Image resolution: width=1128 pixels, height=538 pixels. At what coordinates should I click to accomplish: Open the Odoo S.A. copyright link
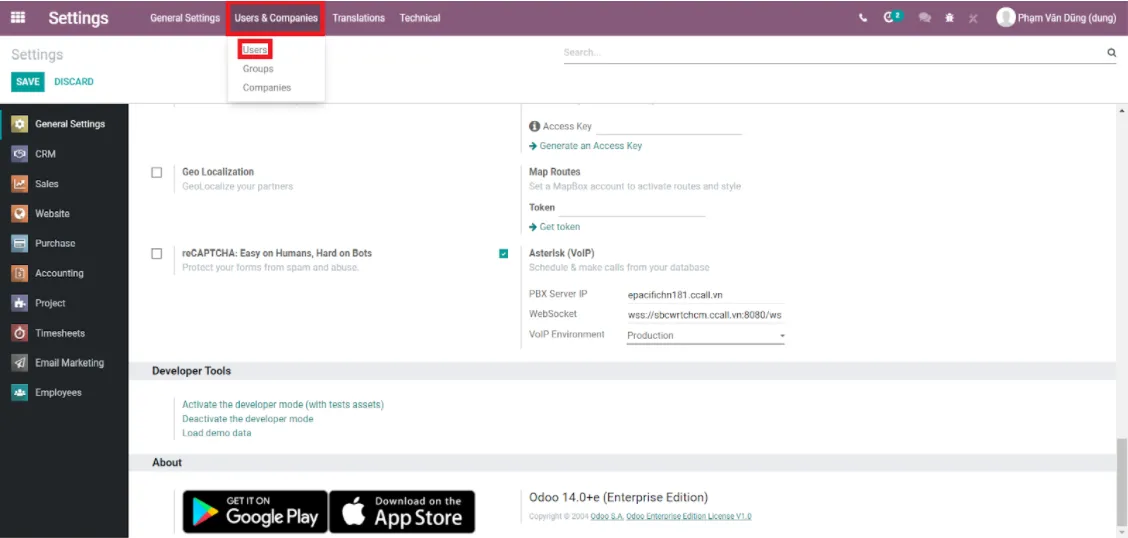606,516
